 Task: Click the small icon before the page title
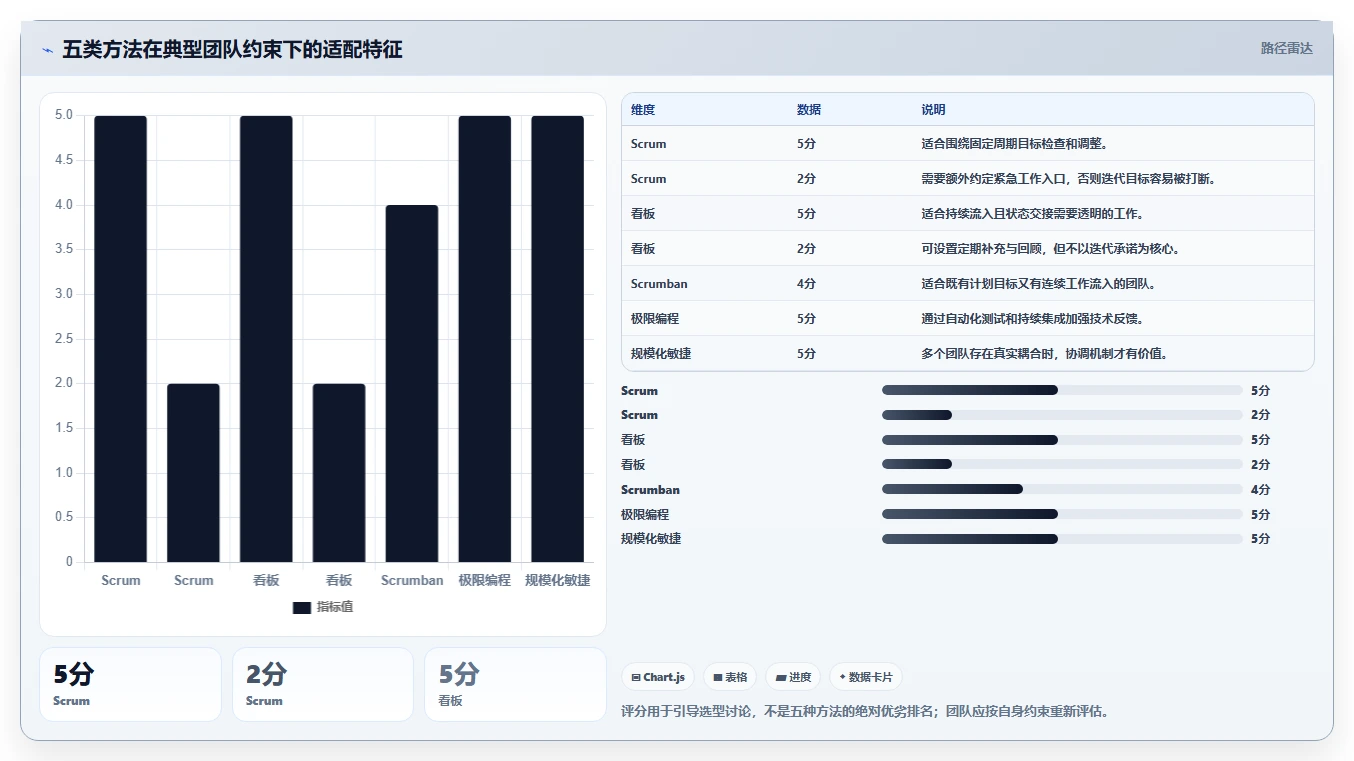pyautogui.click(x=47, y=49)
